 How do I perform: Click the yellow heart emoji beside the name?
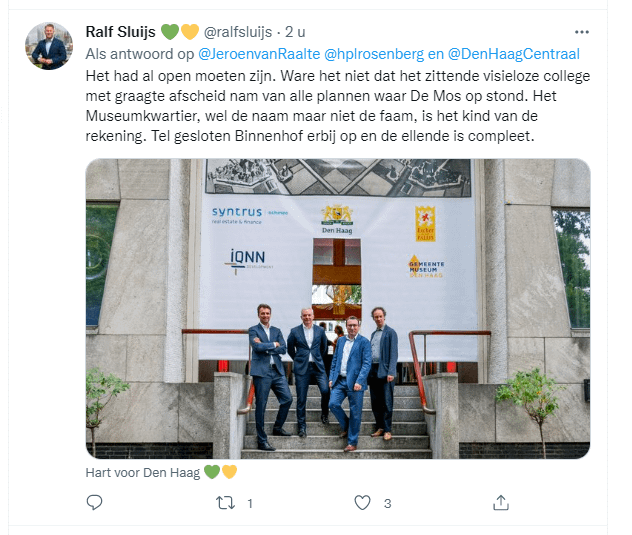189,32
